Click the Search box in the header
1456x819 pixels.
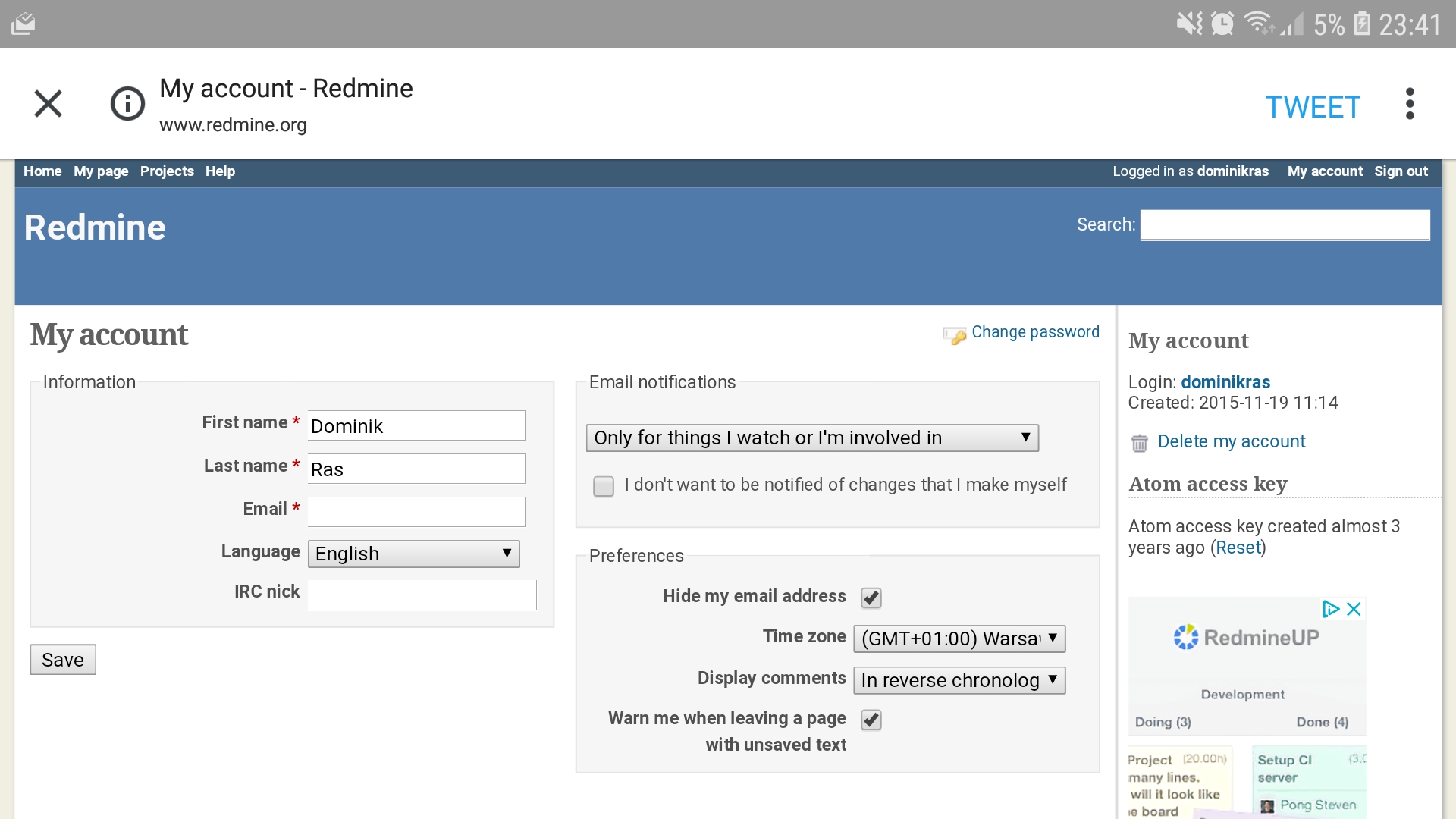[1285, 225]
